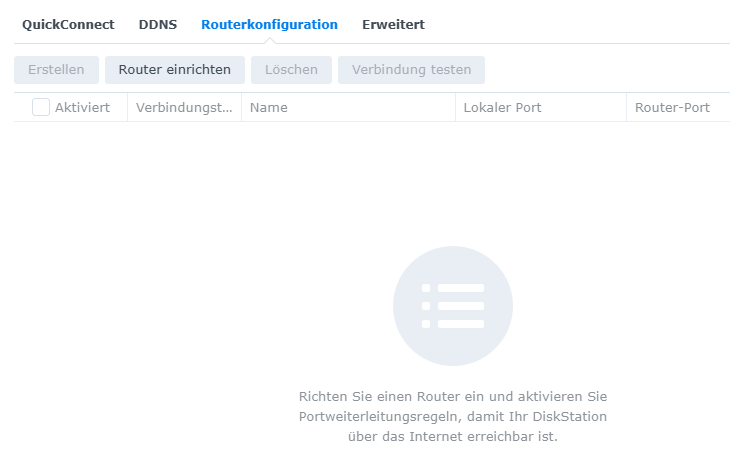Click the empty list placeholder icon
Screen dimensions: 730x474
point(452,306)
